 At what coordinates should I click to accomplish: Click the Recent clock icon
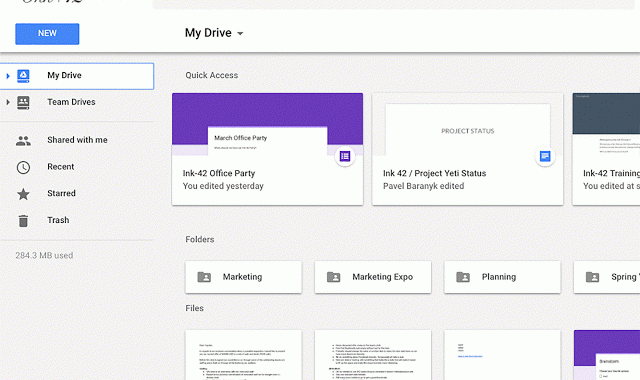pyautogui.click(x=23, y=167)
